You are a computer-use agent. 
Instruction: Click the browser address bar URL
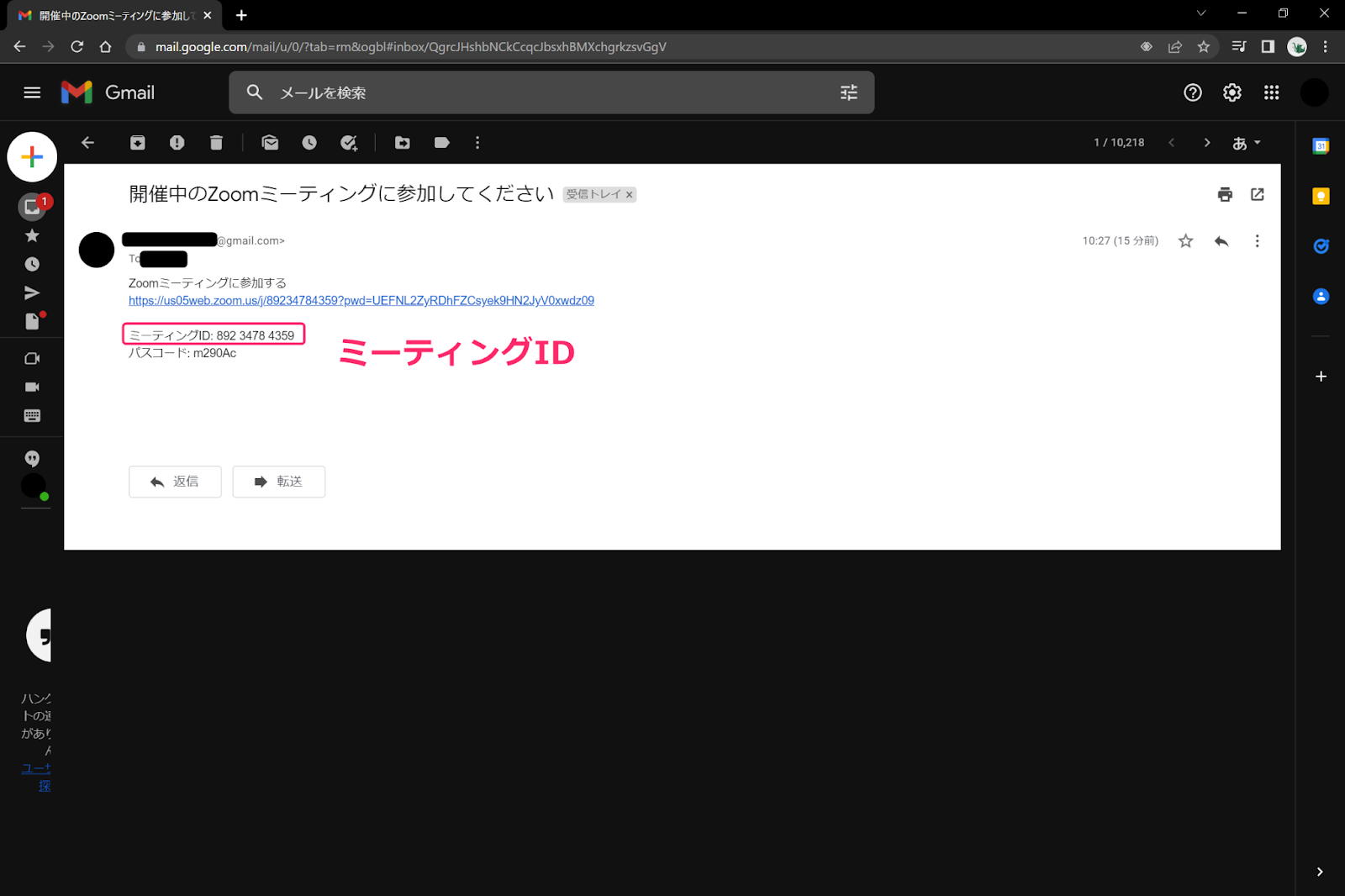[410, 47]
